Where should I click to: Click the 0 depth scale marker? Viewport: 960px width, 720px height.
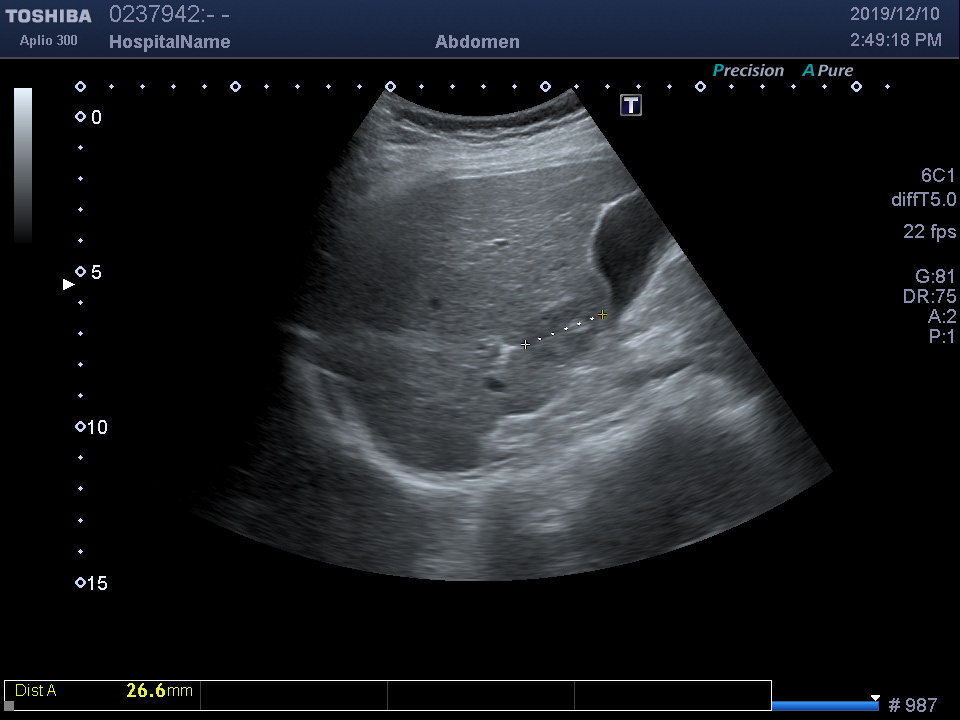point(81,117)
